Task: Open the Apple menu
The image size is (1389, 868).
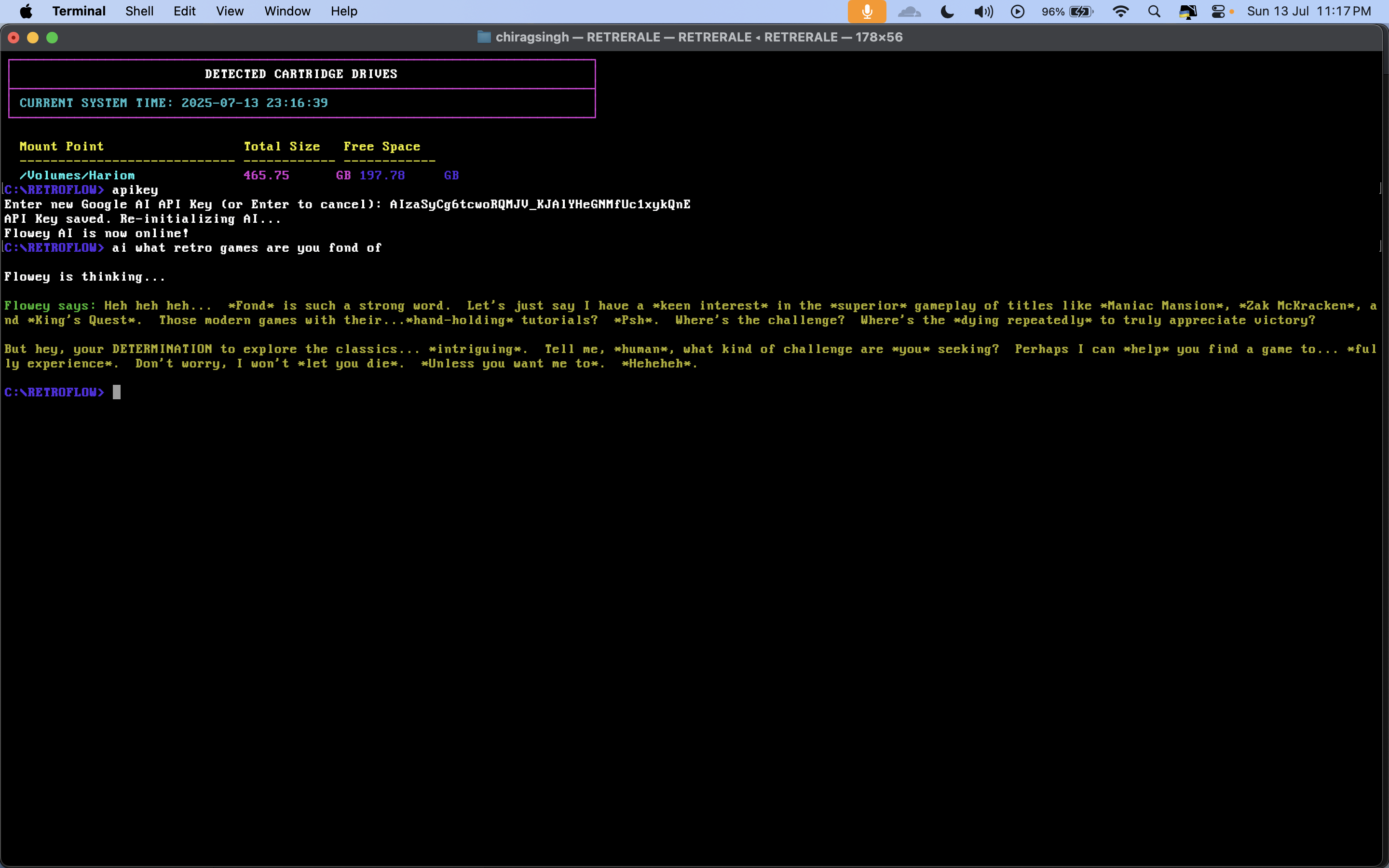Action: pos(26,12)
